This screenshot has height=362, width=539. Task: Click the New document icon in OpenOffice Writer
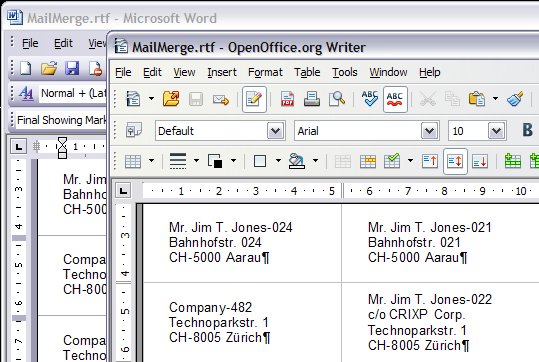tap(133, 99)
